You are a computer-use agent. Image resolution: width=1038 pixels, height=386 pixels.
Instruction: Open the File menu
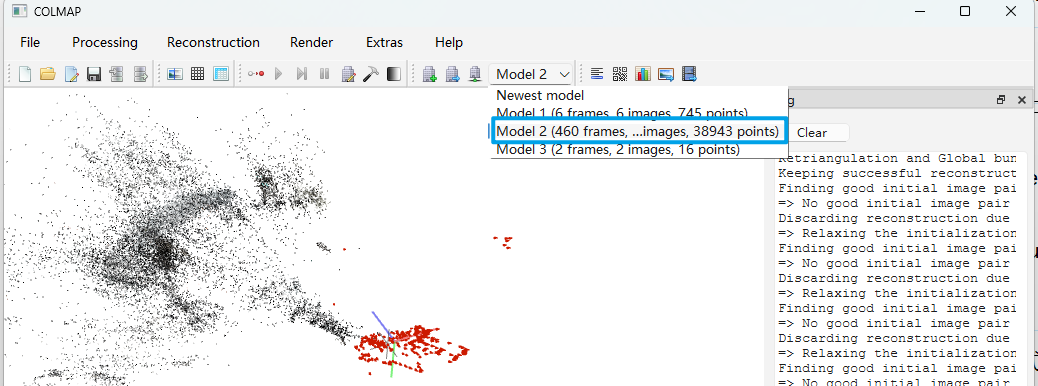[x=30, y=42]
